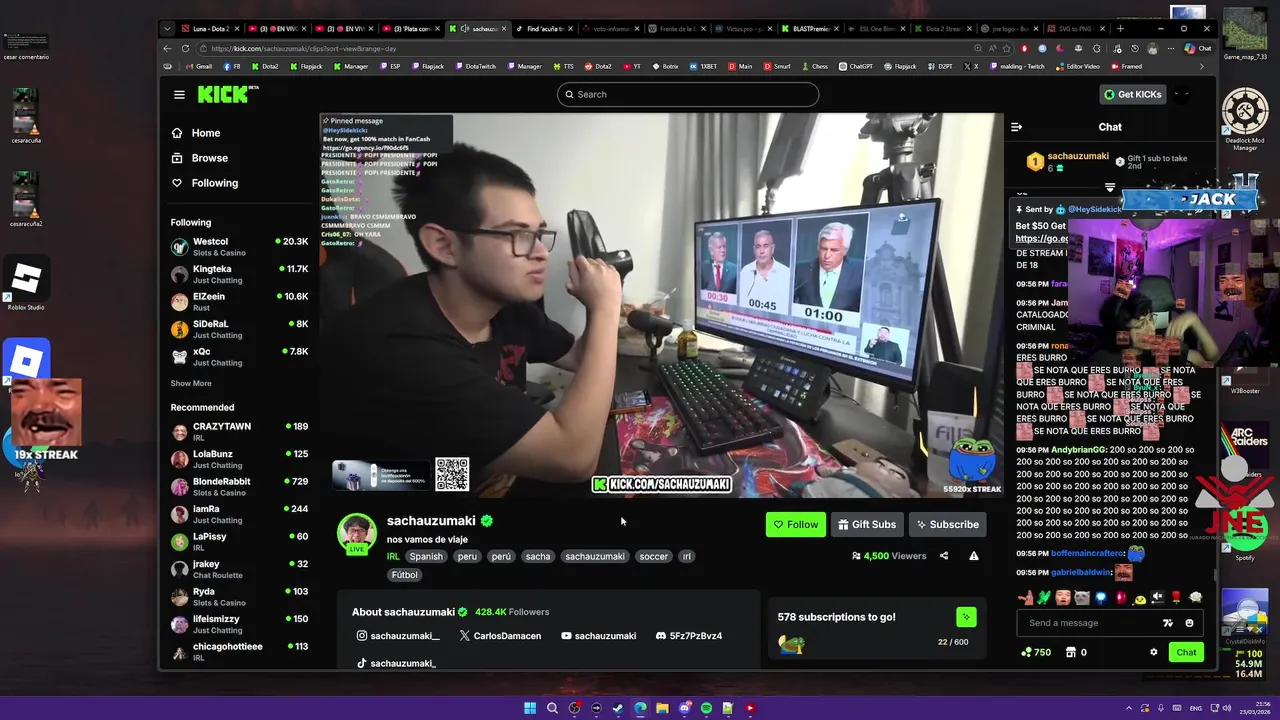Image resolution: width=1280 pixels, height=720 pixels.
Task: Open ElZeein channel in sidebar
Action: pos(239,302)
